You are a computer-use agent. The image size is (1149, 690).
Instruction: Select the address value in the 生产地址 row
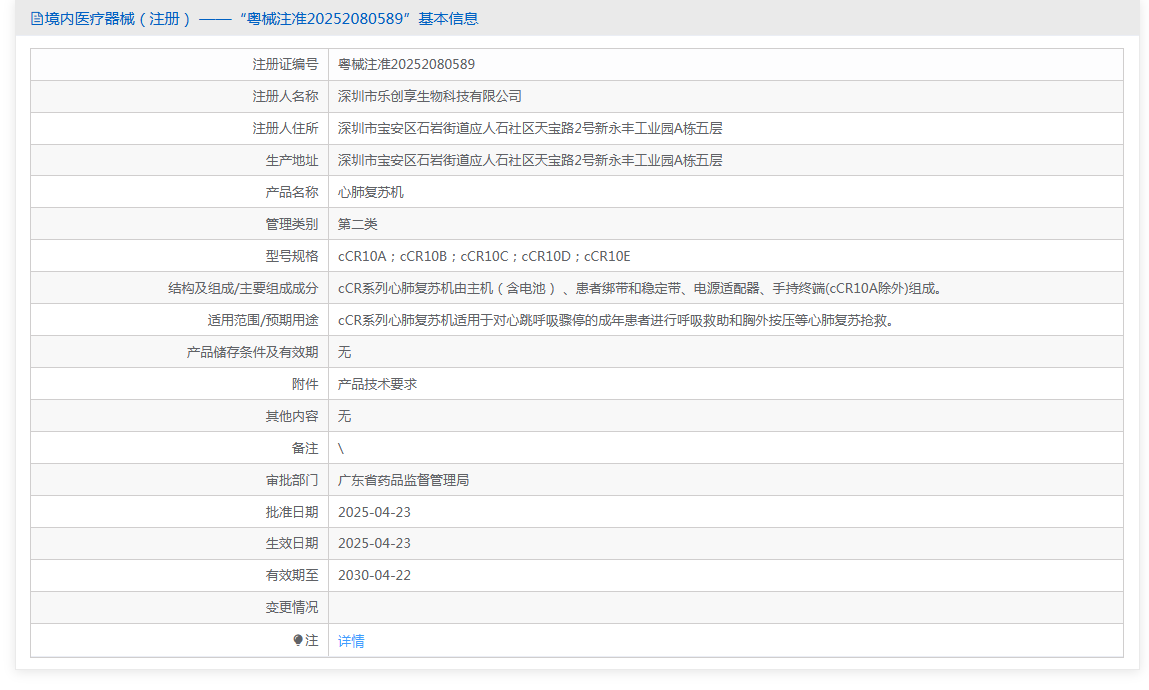530,160
